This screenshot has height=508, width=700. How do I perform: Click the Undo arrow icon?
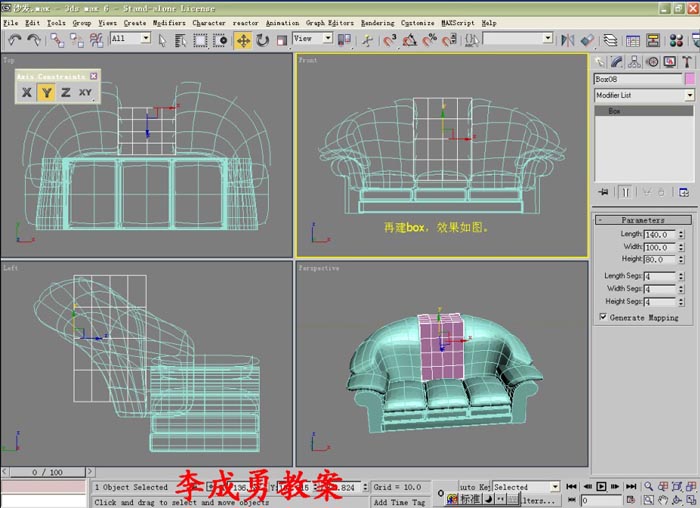pyautogui.click(x=15, y=40)
